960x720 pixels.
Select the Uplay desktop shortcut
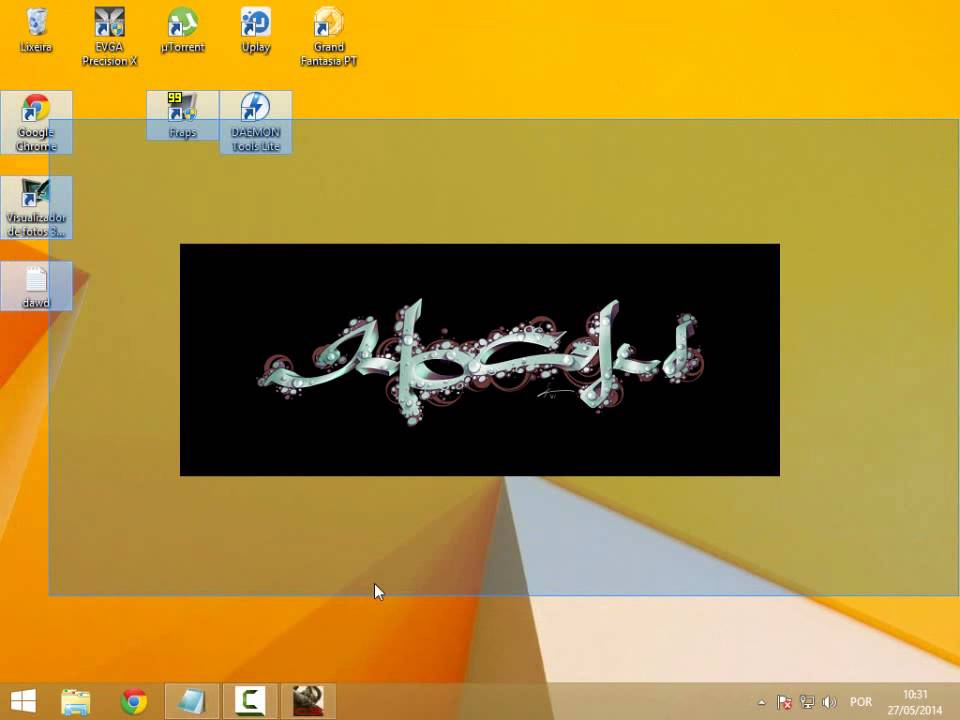click(x=256, y=29)
